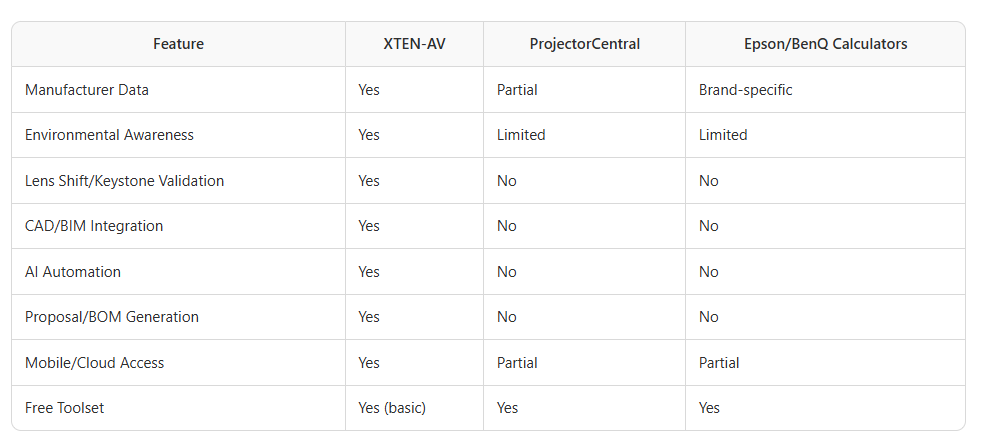Select the Epson/BenQ Calculators header
The image size is (983, 437).
pyautogui.click(x=825, y=44)
